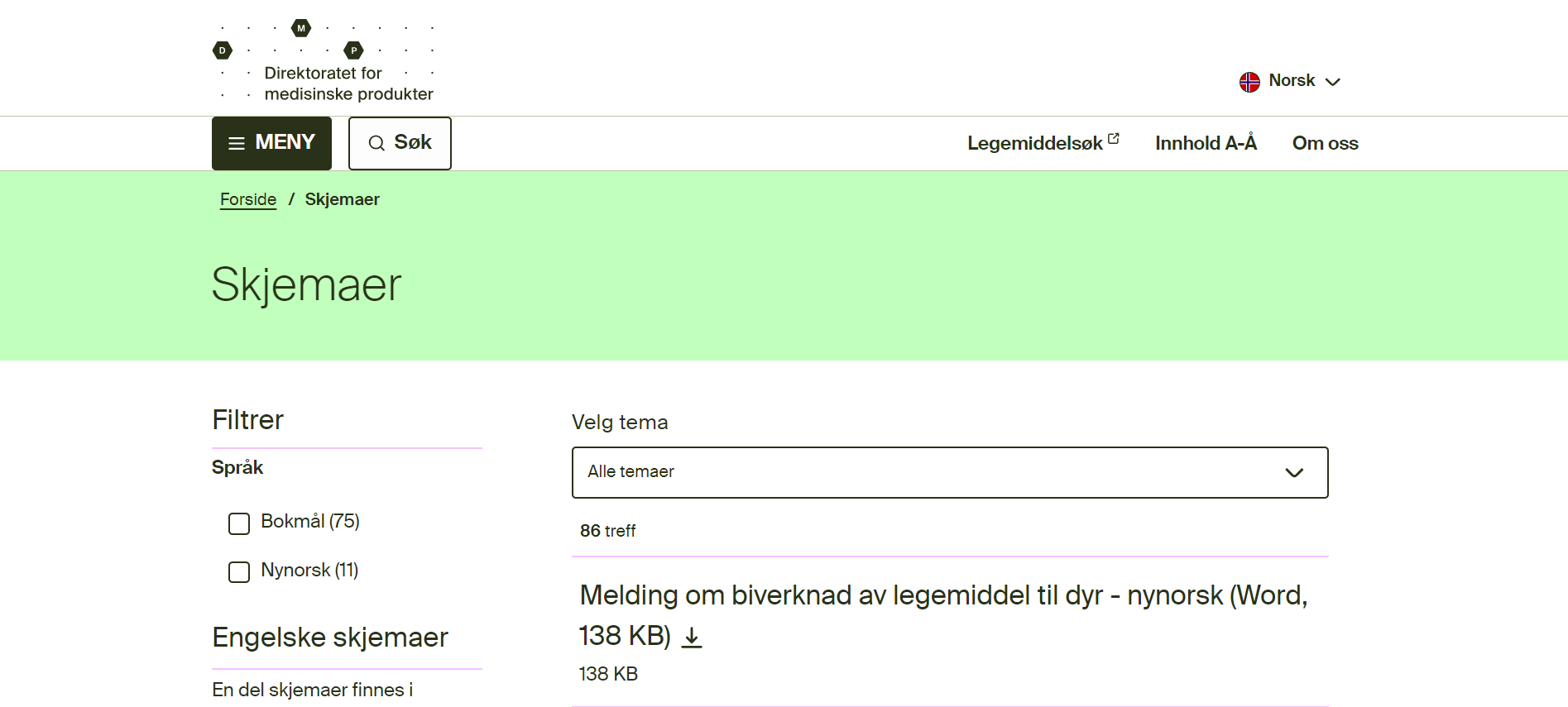The image size is (1568, 707).
Task: Open the MENY navigation menu
Action: pyautogui.click(x=271, y=143)
